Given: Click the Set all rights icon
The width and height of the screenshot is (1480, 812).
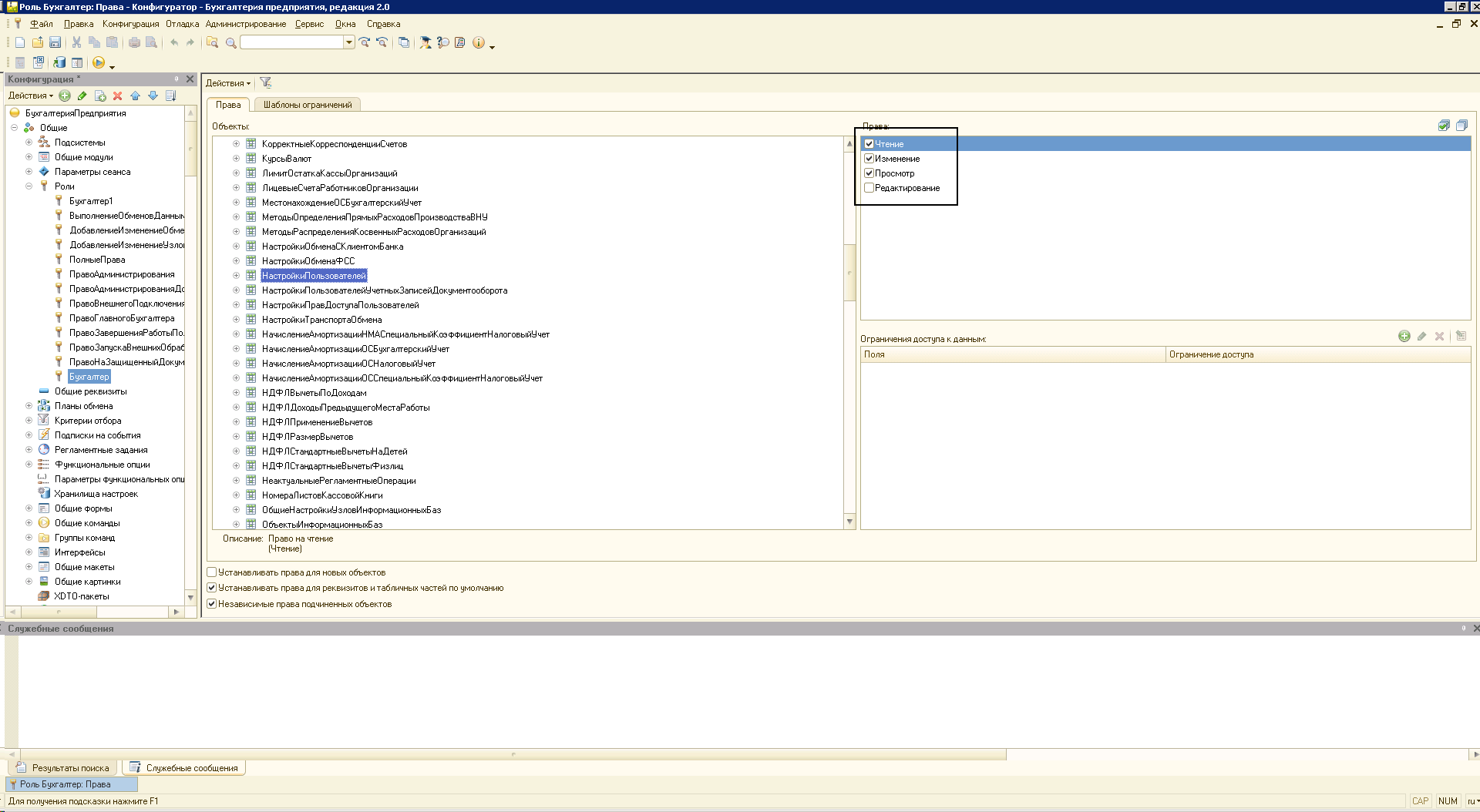Looking at the screenshot, I should [x=1444, y=126].
